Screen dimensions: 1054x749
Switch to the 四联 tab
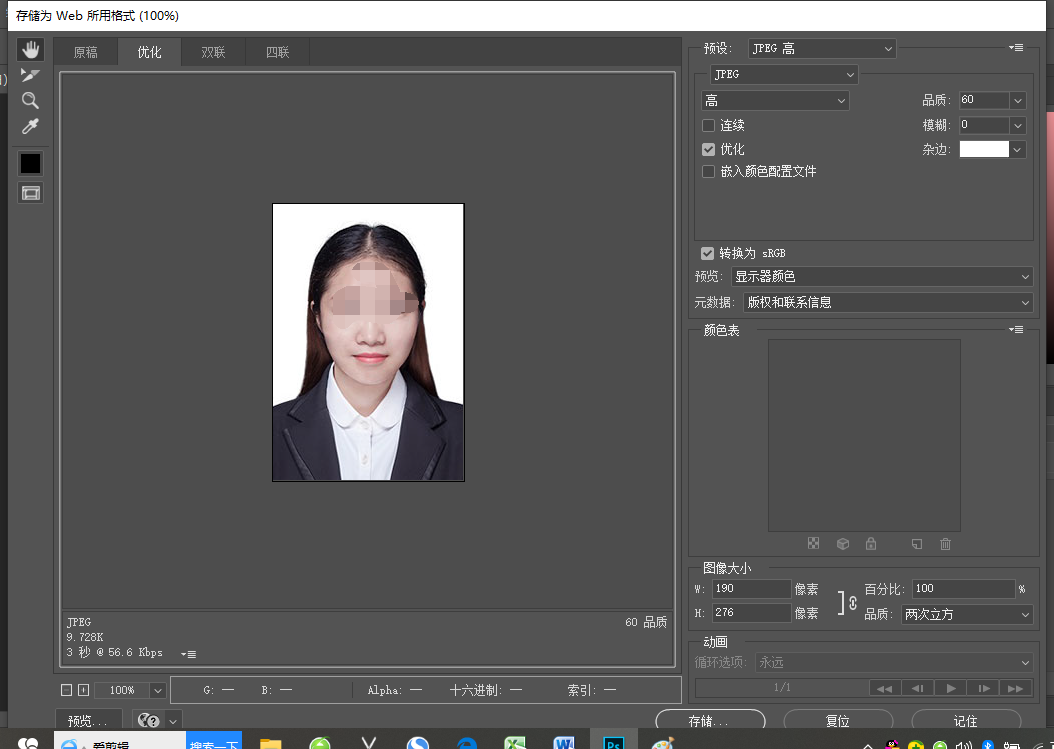point(277,52)
